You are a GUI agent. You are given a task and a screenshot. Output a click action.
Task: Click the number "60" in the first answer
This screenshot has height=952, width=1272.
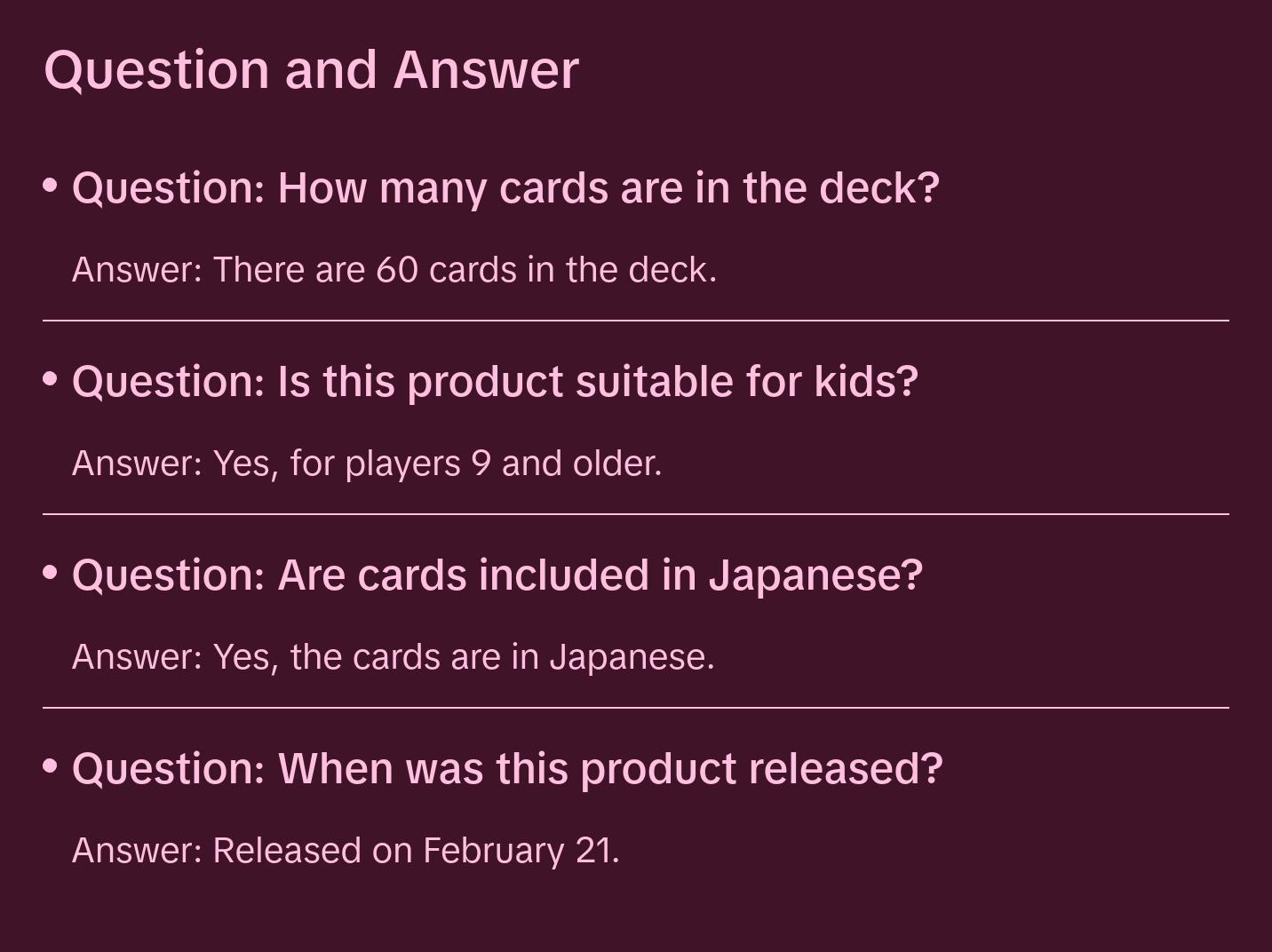[397, 270]
